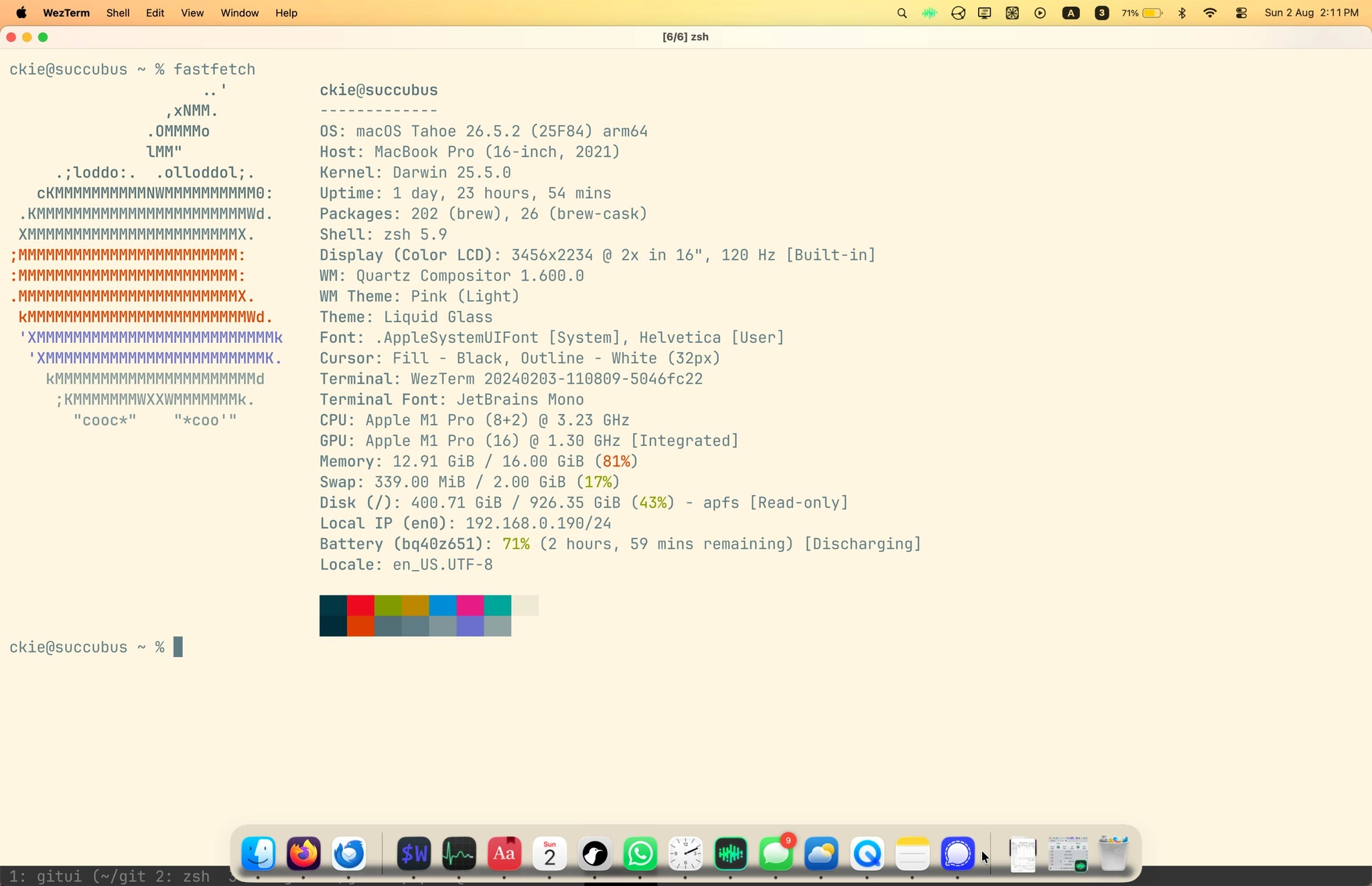The height and width of the screenshot is (886, 1372).
Task: Launch WhatsApp from the dock
Action: (x=640, y=854)
